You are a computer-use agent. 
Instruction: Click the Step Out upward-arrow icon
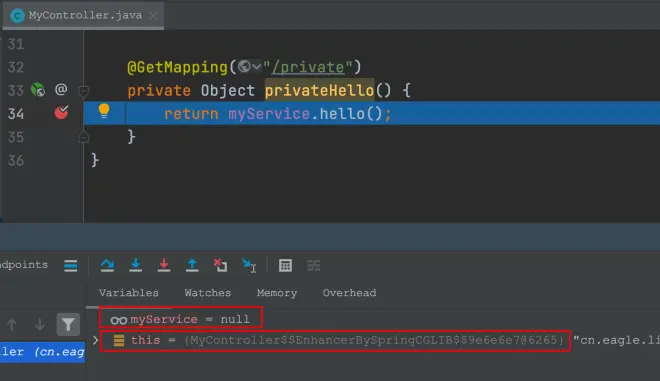point(192,265)
